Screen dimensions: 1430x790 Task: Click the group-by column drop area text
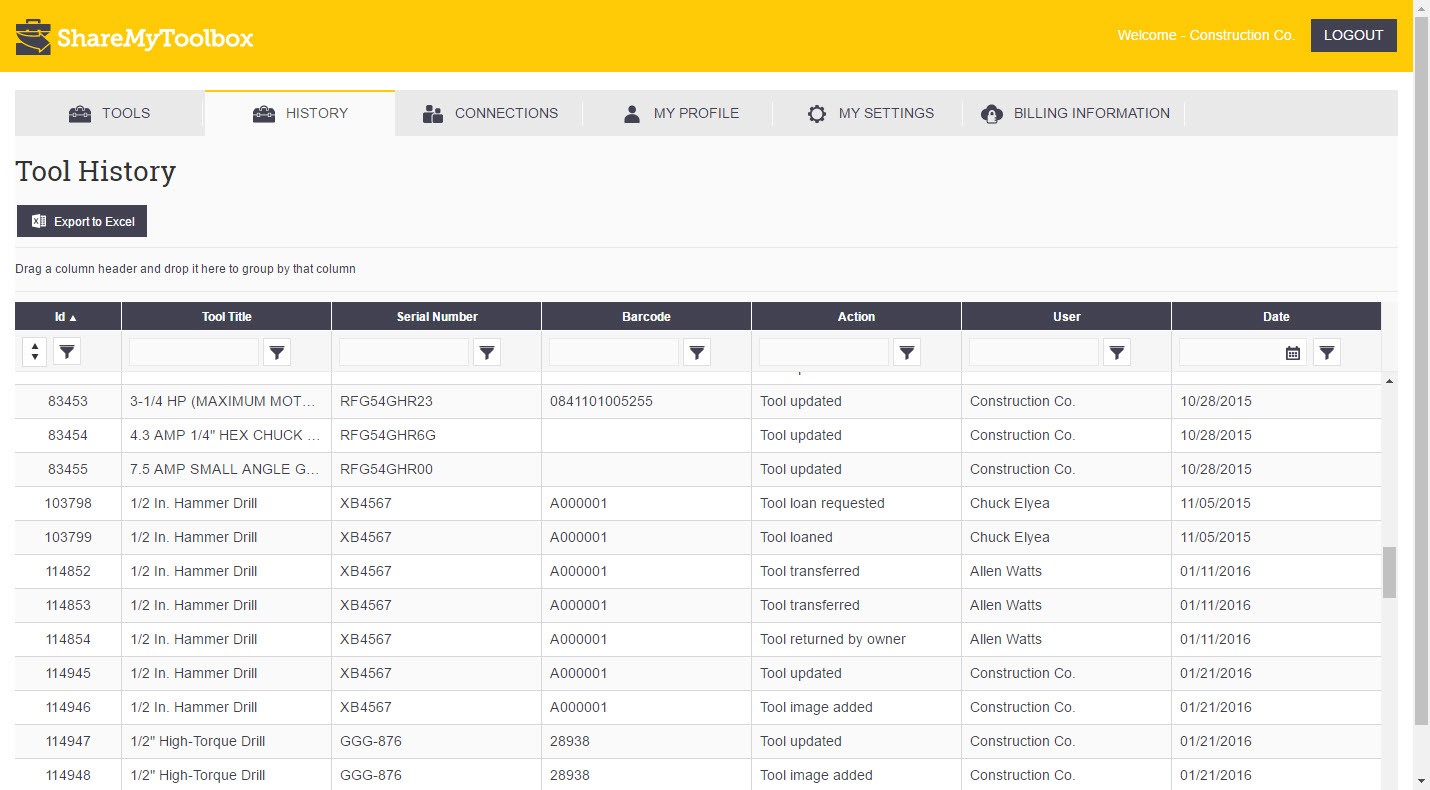point(185,269)
